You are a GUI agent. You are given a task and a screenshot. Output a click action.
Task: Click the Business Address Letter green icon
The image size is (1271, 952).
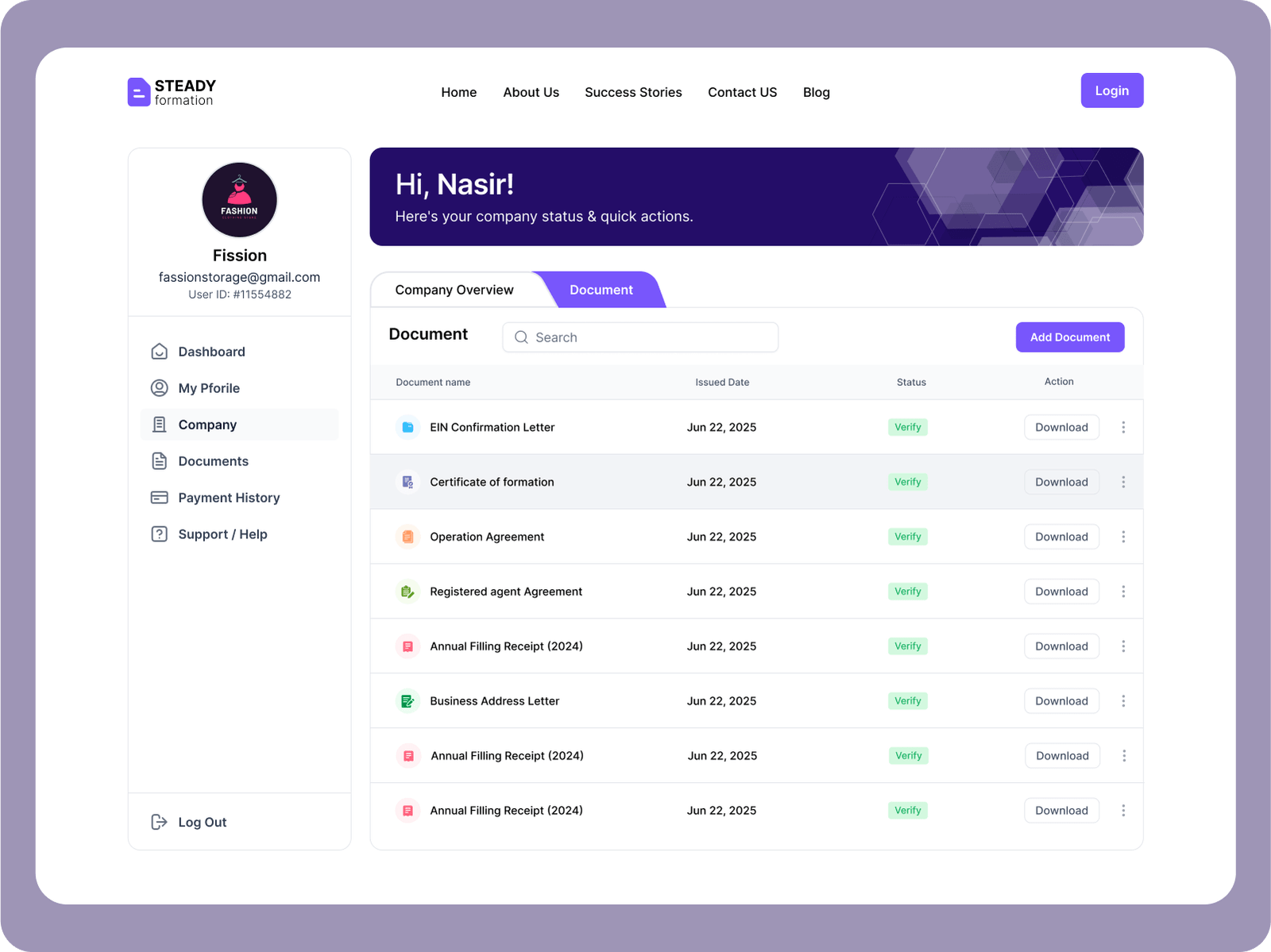point(408,701)
